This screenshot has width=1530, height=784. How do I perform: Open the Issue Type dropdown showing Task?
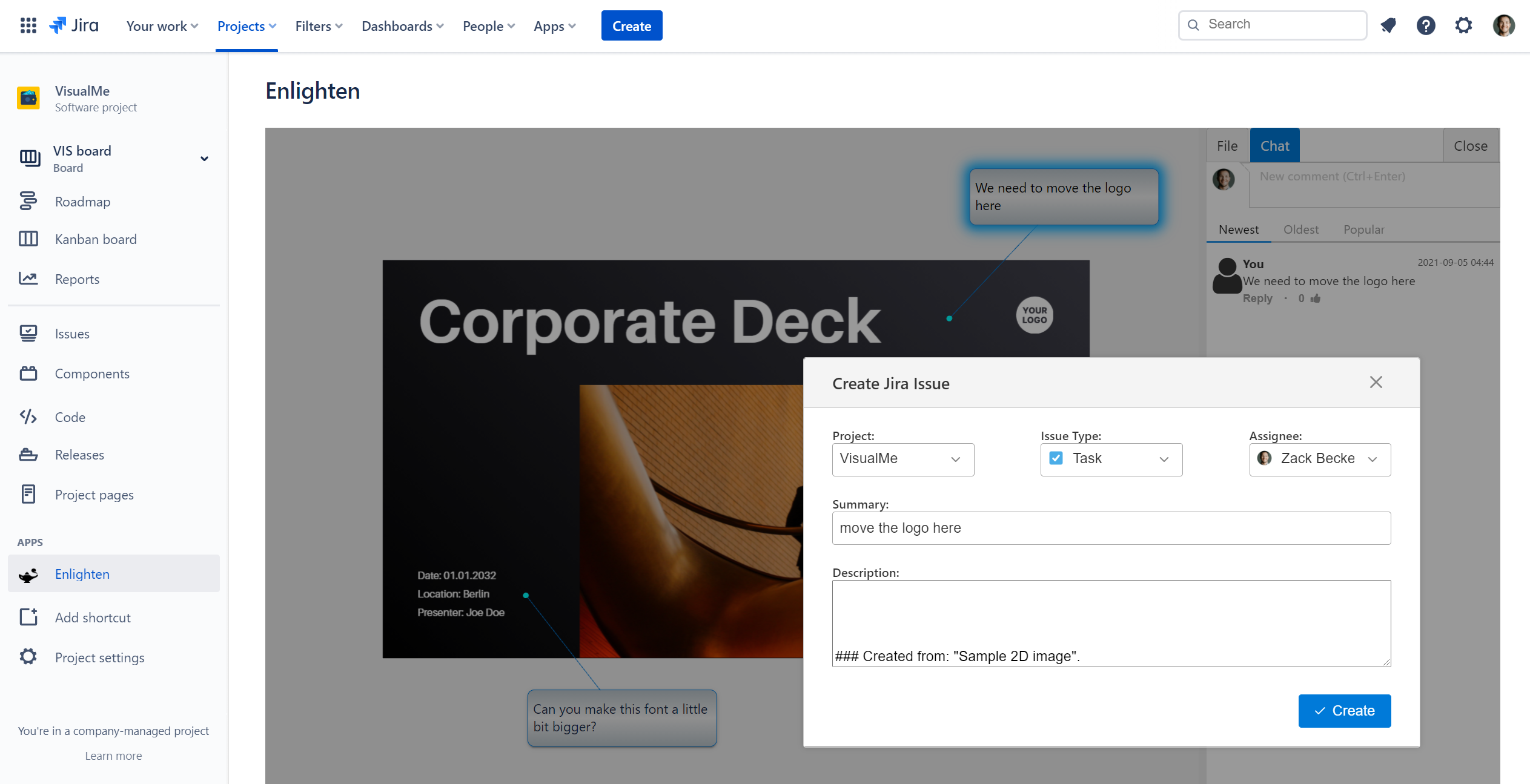(x=1111, y=459)
